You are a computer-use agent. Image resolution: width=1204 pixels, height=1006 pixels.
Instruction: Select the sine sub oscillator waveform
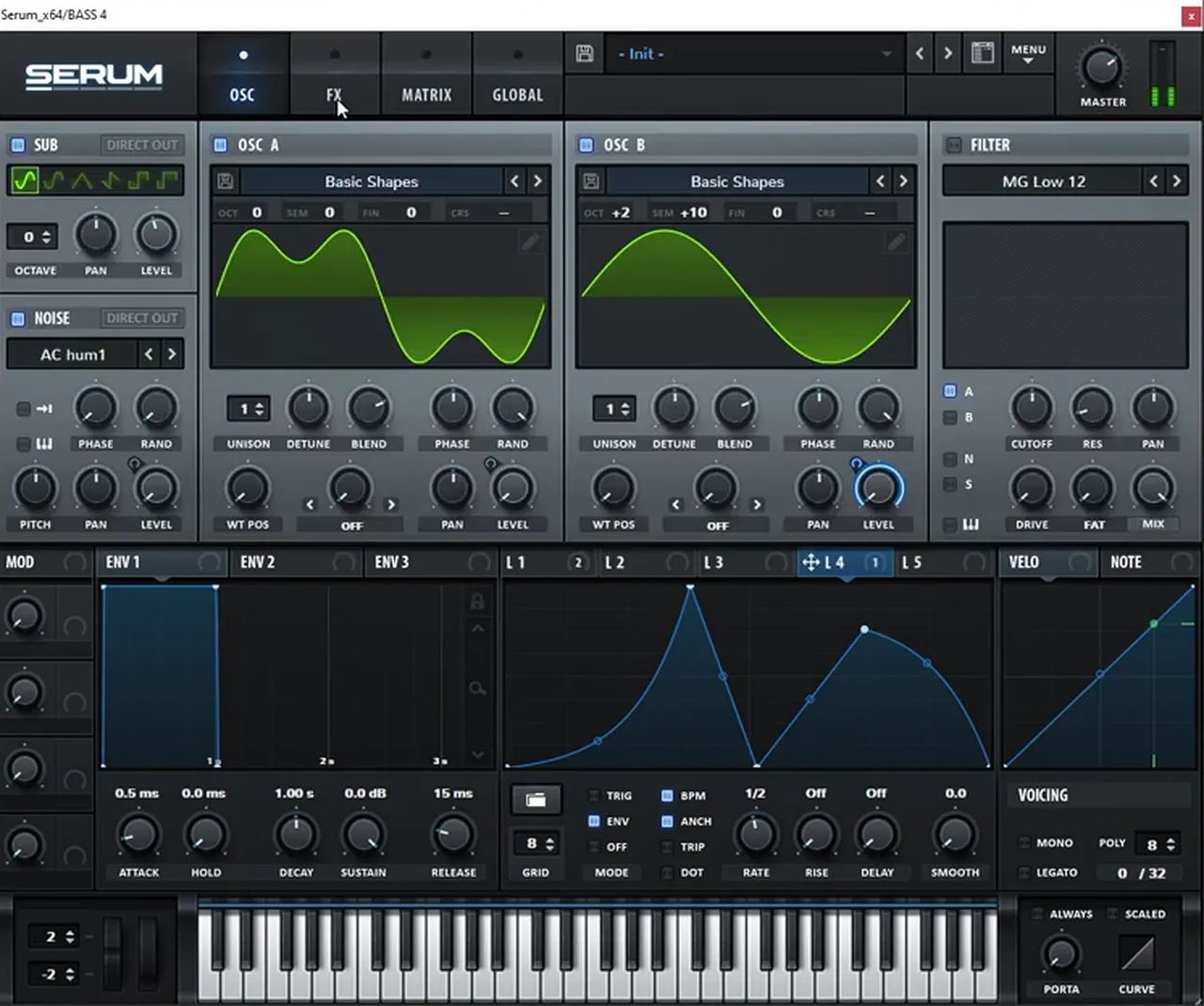click(25, 180)
